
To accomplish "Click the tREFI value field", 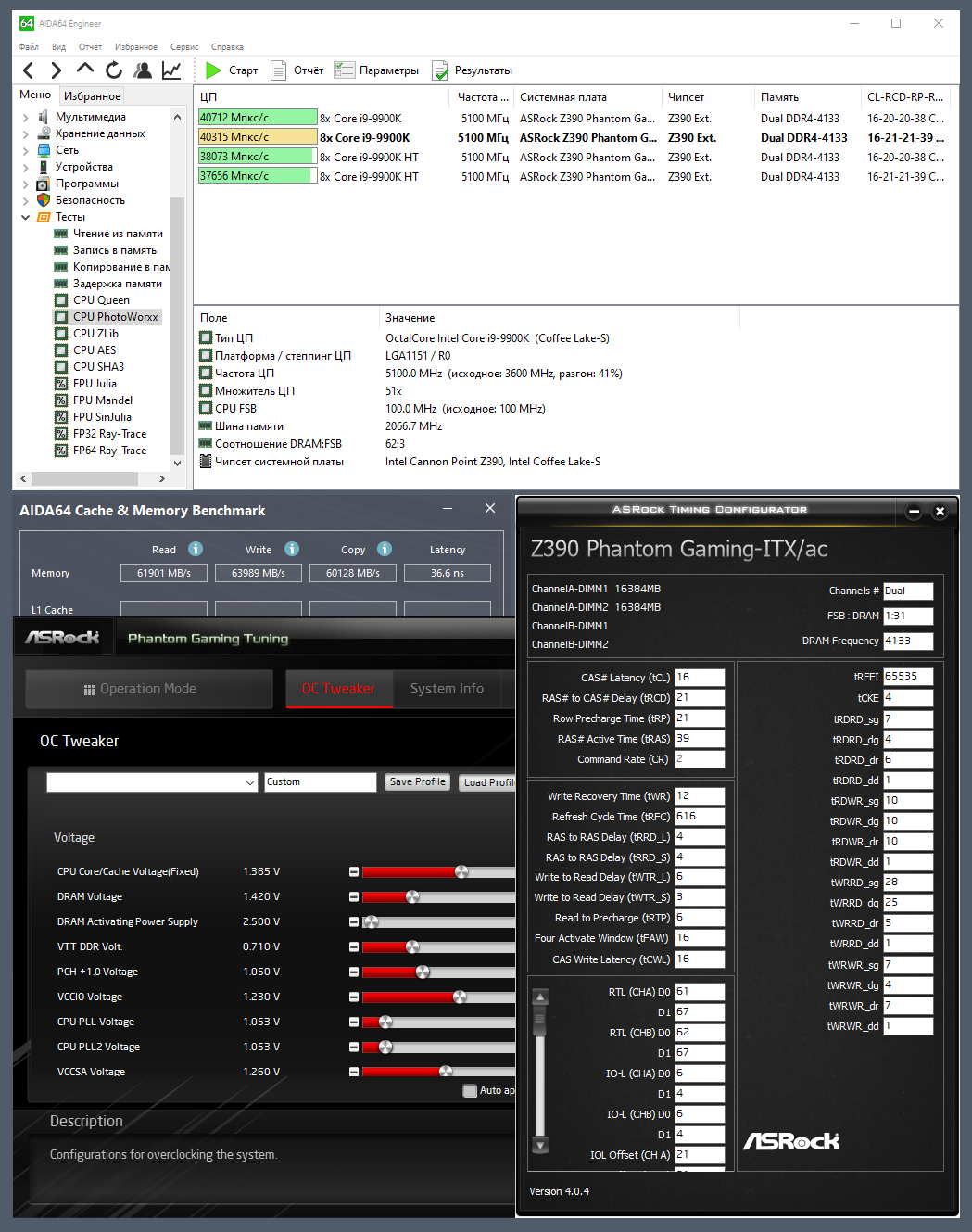I will tap(908, 677).
